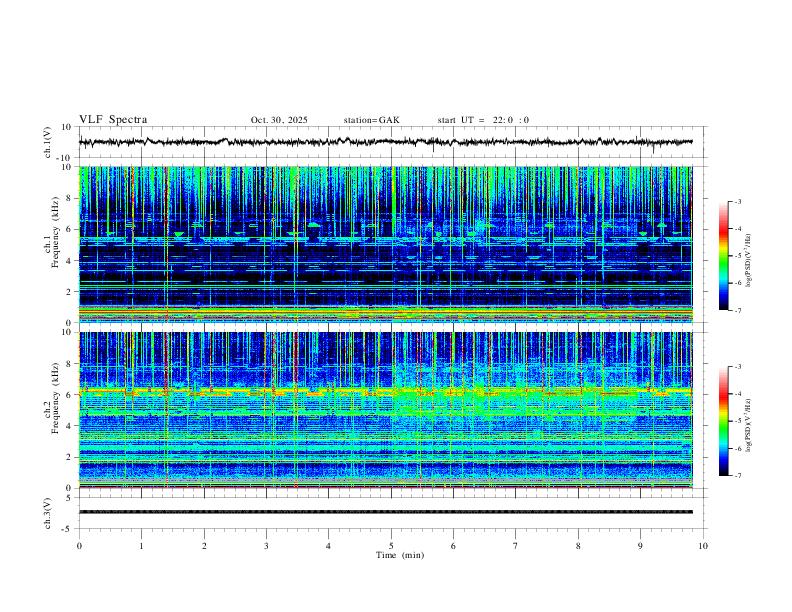Click the "-3" tick on ch.1 colorbar
The height and width of the screenshot is (612, 792).
[x=738, y=201]
